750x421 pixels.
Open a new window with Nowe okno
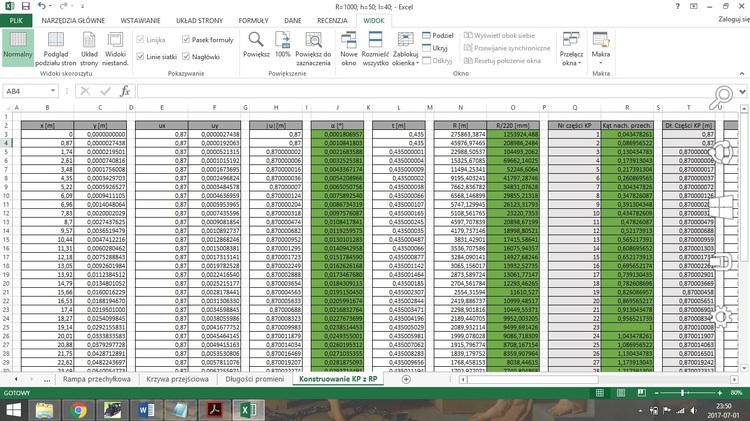(349, 49)
